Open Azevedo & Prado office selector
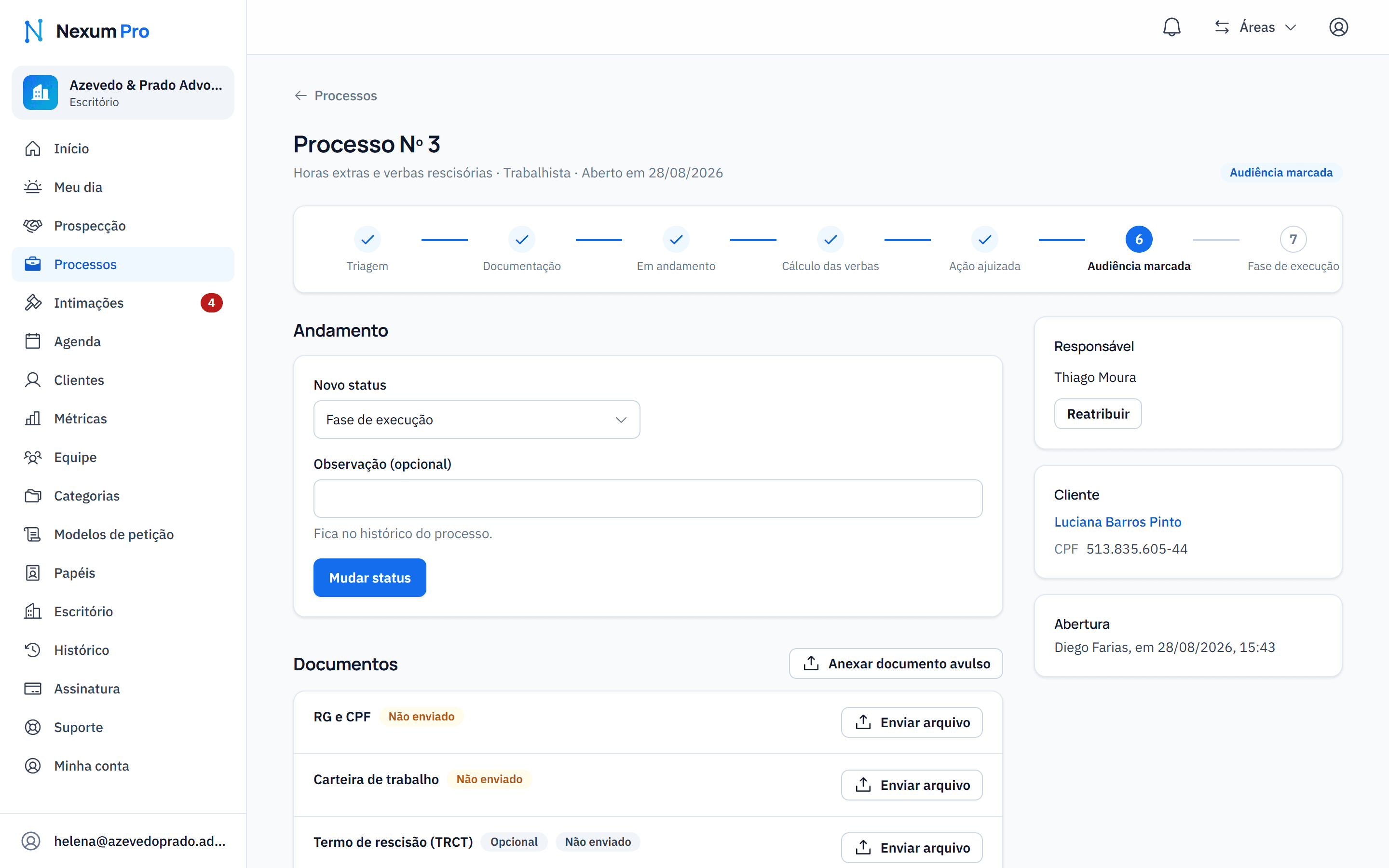This screenshot has height=868, width=1389. pos(123,93)
